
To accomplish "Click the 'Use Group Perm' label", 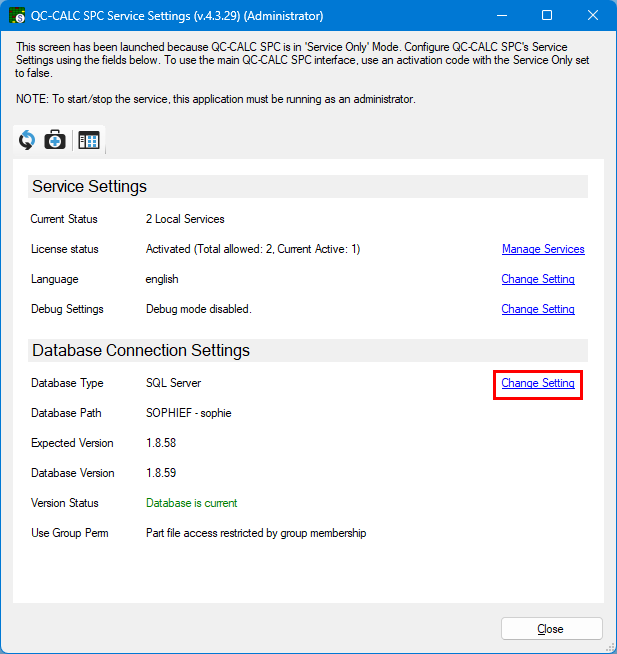I will (x=70, y=533).
